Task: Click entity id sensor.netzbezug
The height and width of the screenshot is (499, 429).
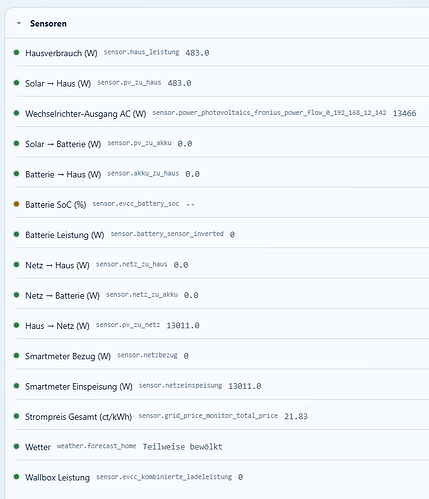Action: click(147, 355)
